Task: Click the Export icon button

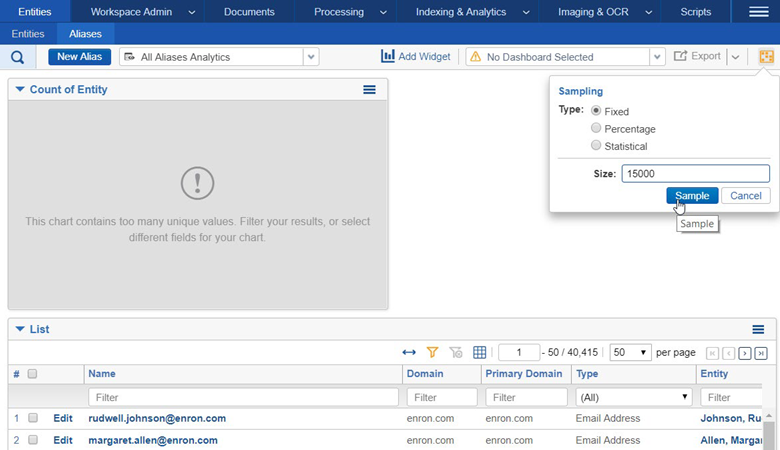Action: tap(680, 56)
